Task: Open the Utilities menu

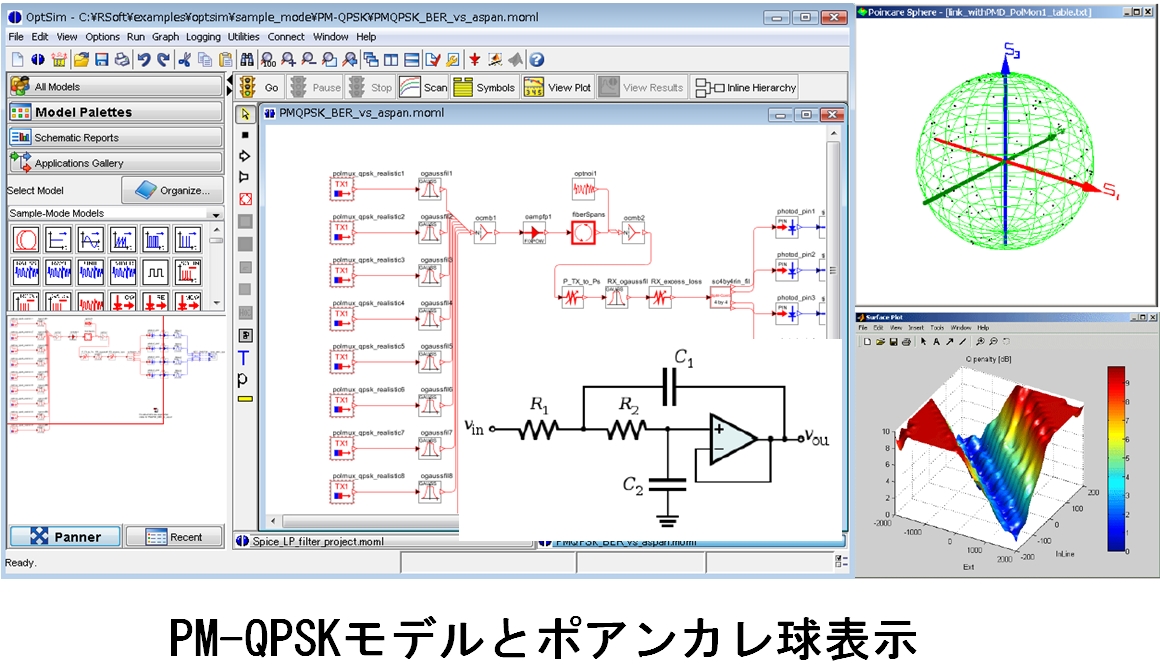Action: (x=243, y=36)
